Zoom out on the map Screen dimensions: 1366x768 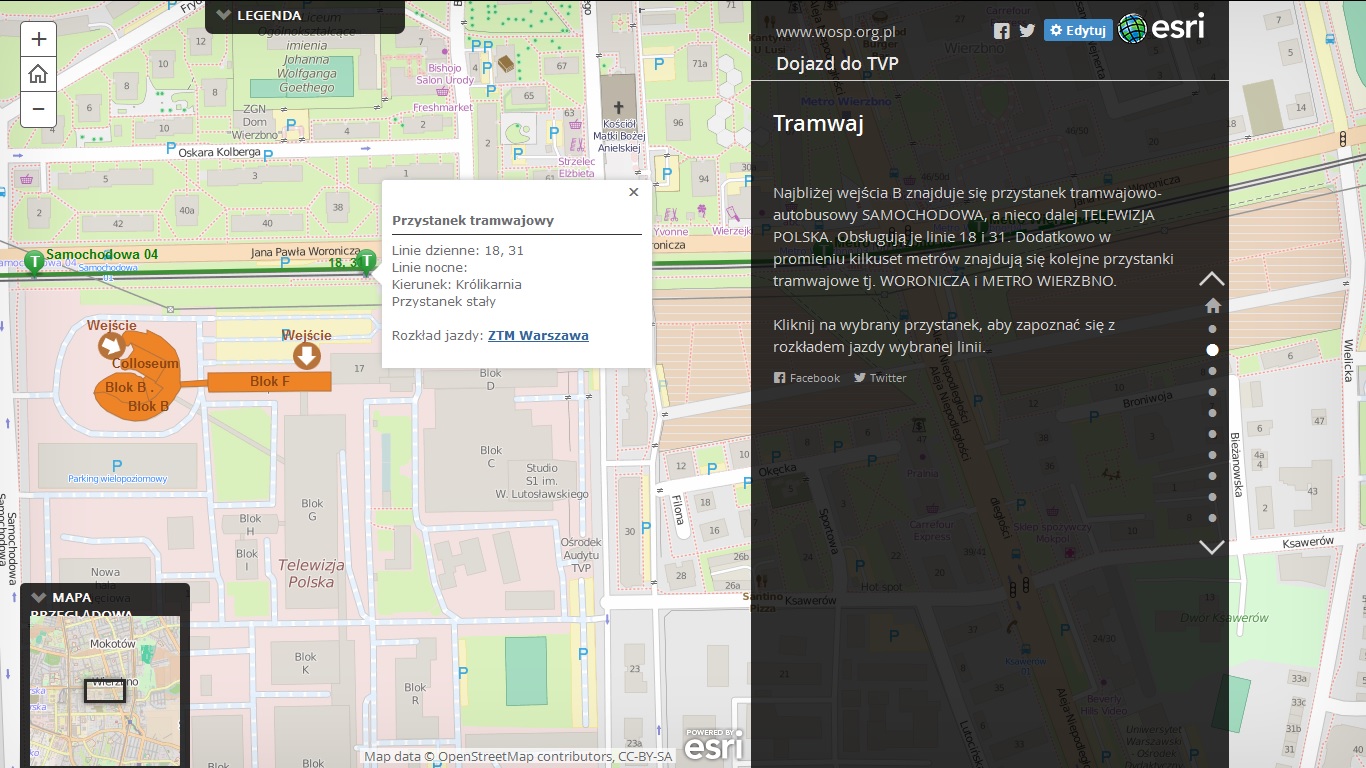[38, 109]
